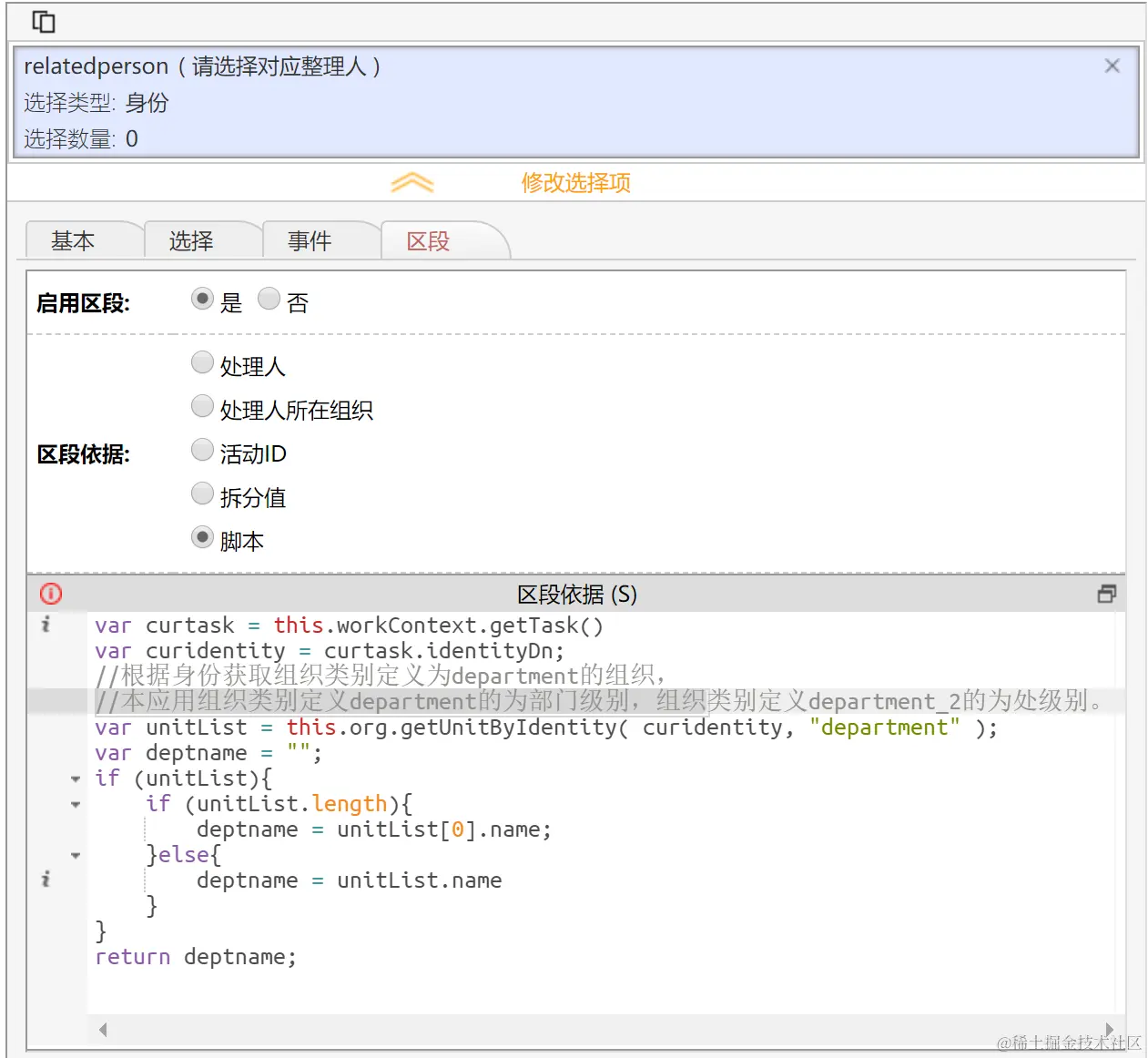The image size is (1148, 1058).
Task: Close the relatedperson selection banner
Action: coord(1112,65)
